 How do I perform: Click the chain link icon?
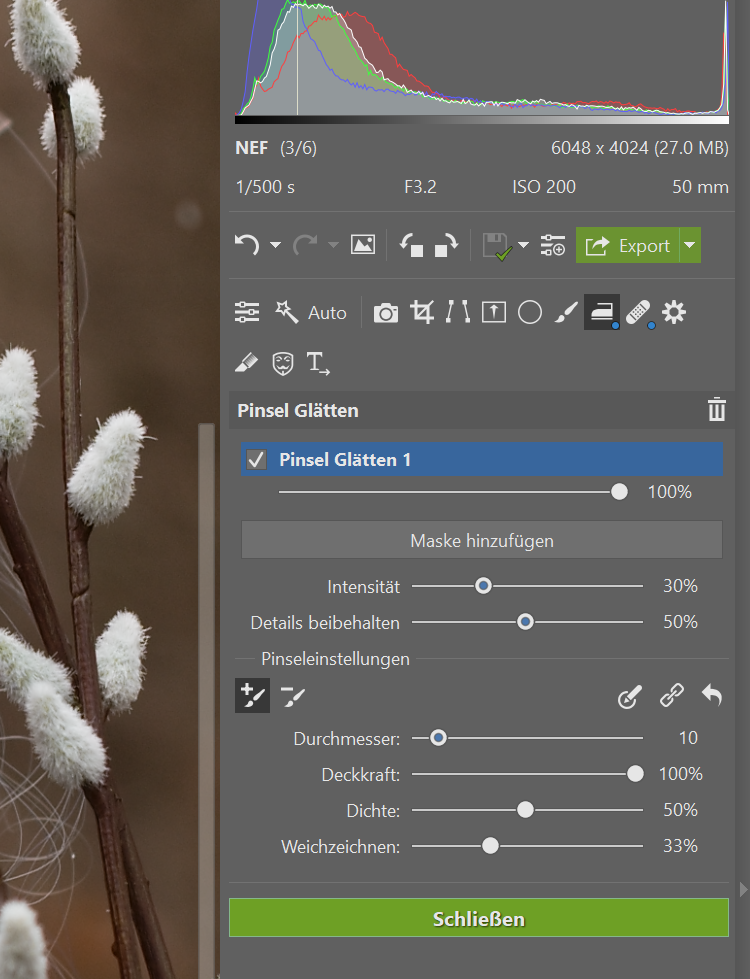pyautogui.click(x=672, y=696)
